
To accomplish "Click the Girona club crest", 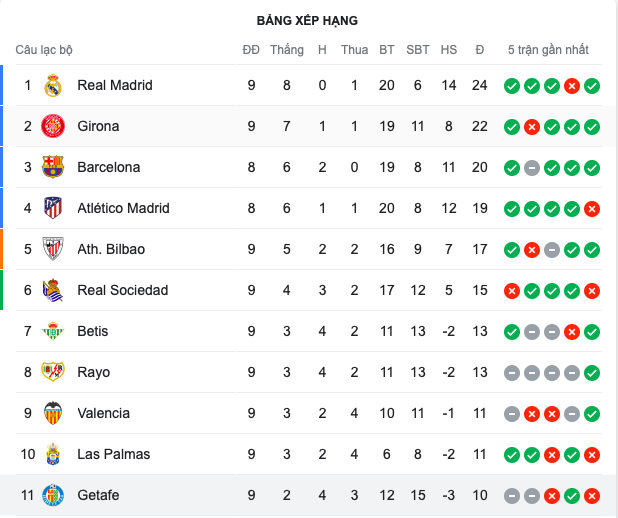I will [x=53, y=127].
